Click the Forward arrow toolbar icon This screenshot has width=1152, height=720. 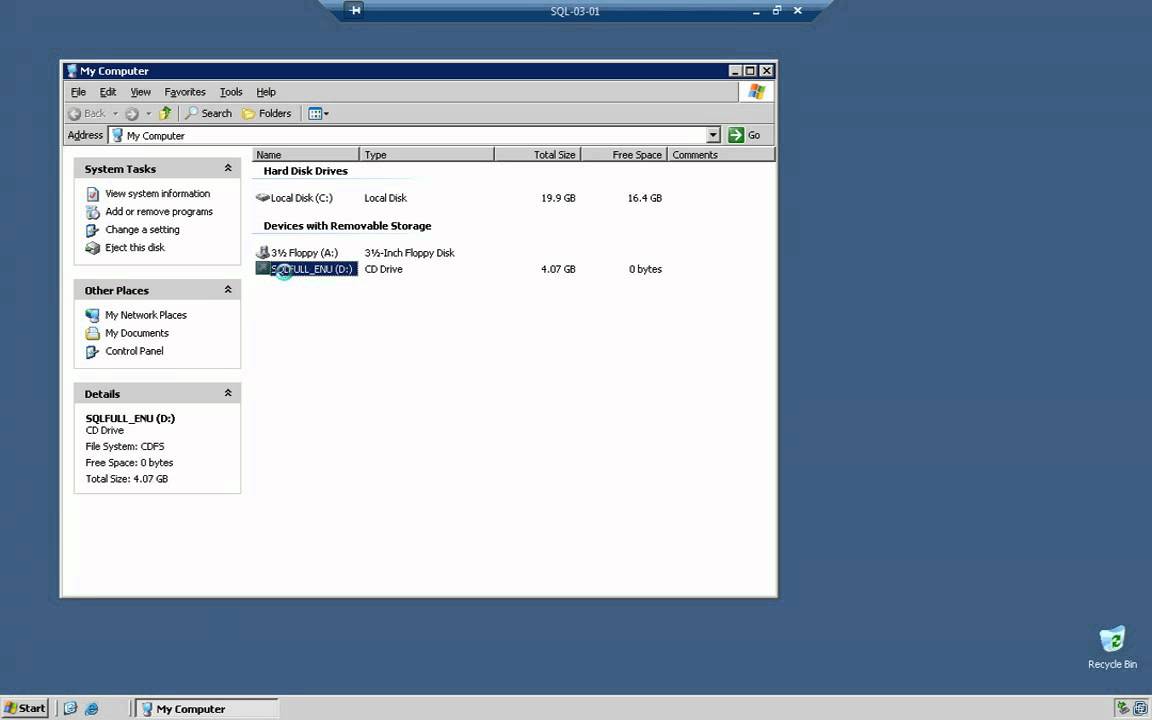click(132, 114)
